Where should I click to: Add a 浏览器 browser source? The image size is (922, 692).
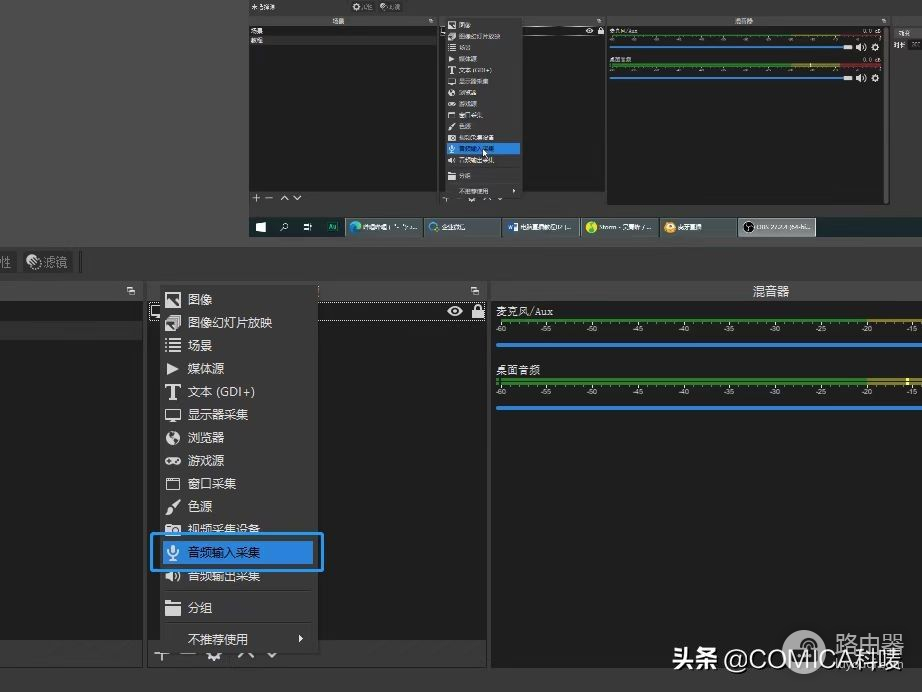206,438
